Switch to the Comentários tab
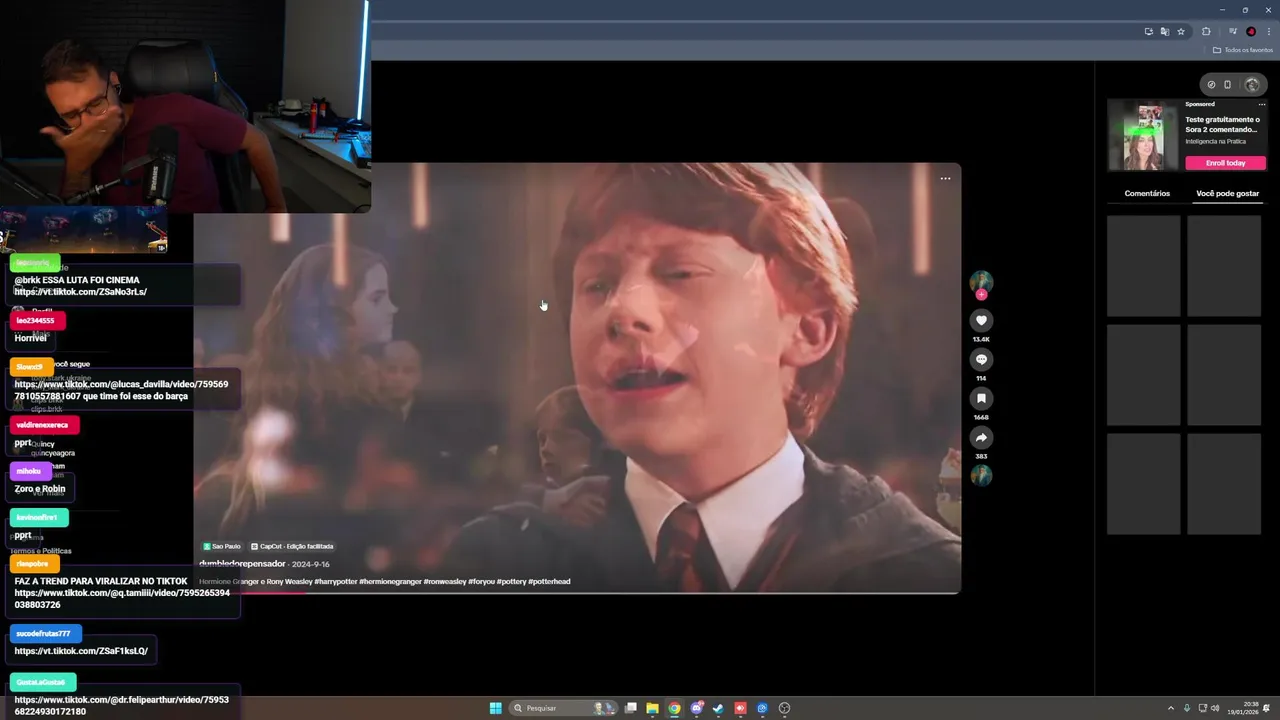This screenshot has height=720, width=1280. point(1147,193)
